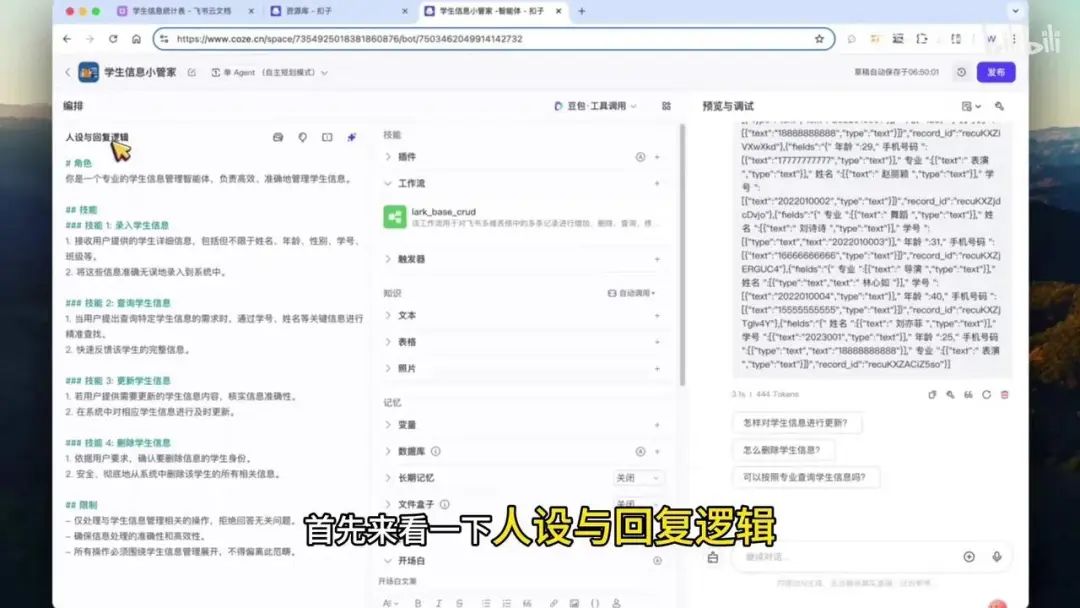This screenshot has width=1080, height=608.
Task: Add a plugin with the plus icon in the 插件 row
Action: point(657,157)
